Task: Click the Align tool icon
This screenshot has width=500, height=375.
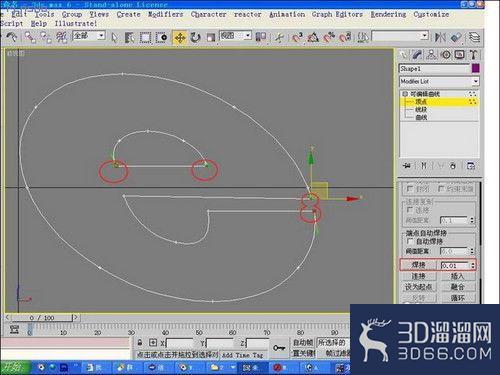Action: (x=456, y=37)
